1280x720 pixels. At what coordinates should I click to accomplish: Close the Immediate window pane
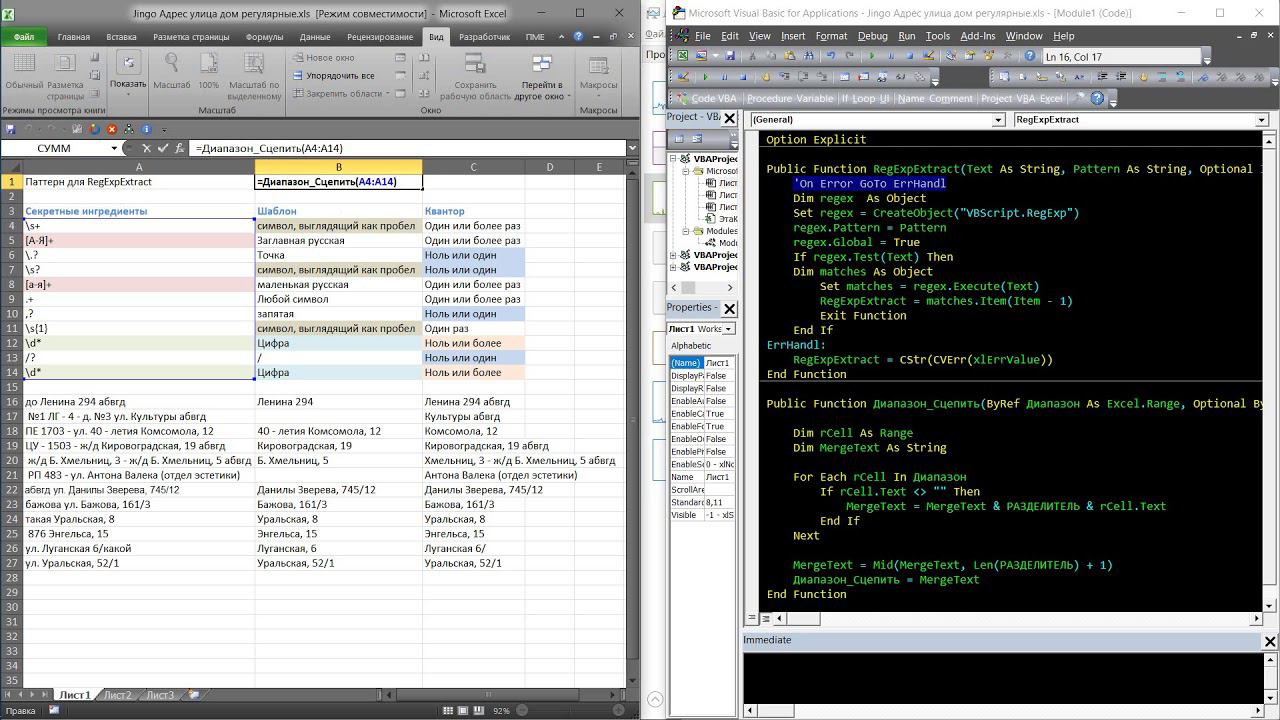(1270, 641)
